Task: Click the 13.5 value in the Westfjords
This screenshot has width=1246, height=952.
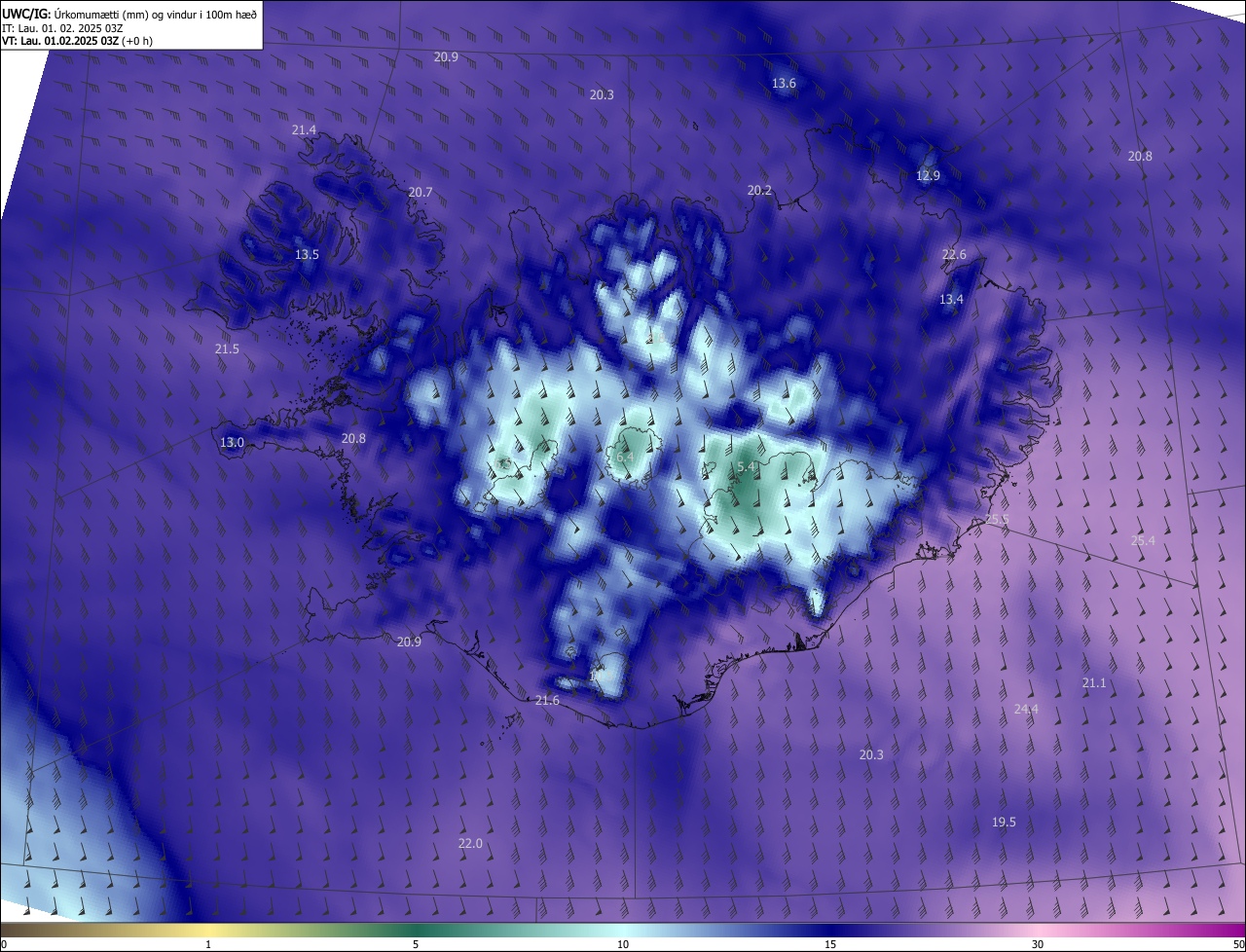Action: pyautogui.click(x=307, y=255)
